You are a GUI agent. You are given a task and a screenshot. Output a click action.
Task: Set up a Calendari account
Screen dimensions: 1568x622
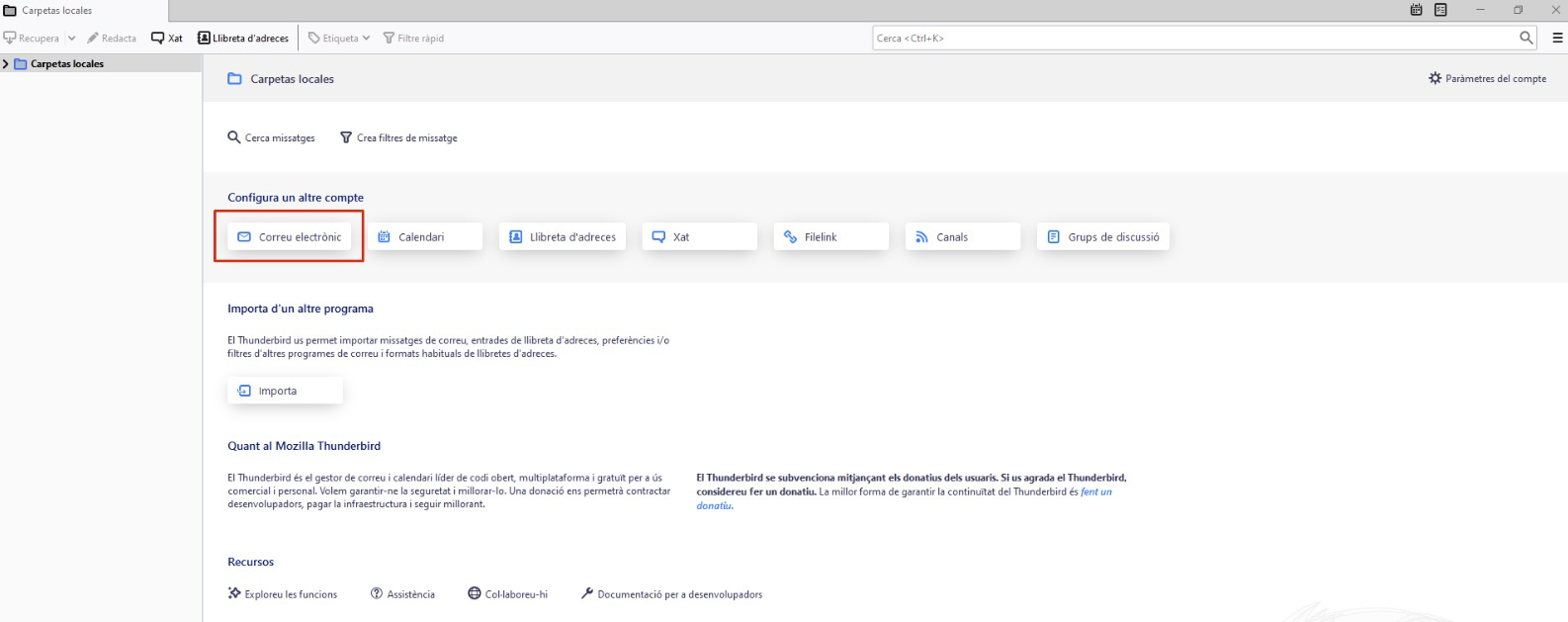click(x=425, y=237)
